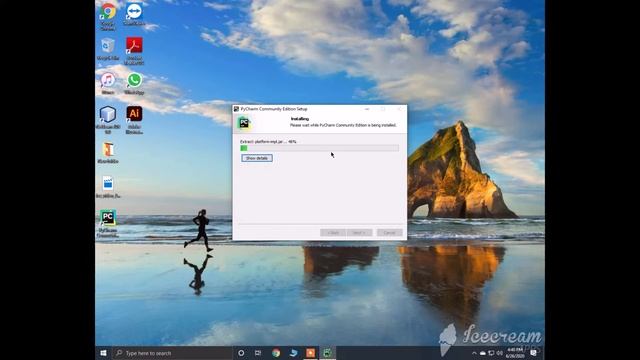Click the greyed-out Next button in Setup

[359, 233]
